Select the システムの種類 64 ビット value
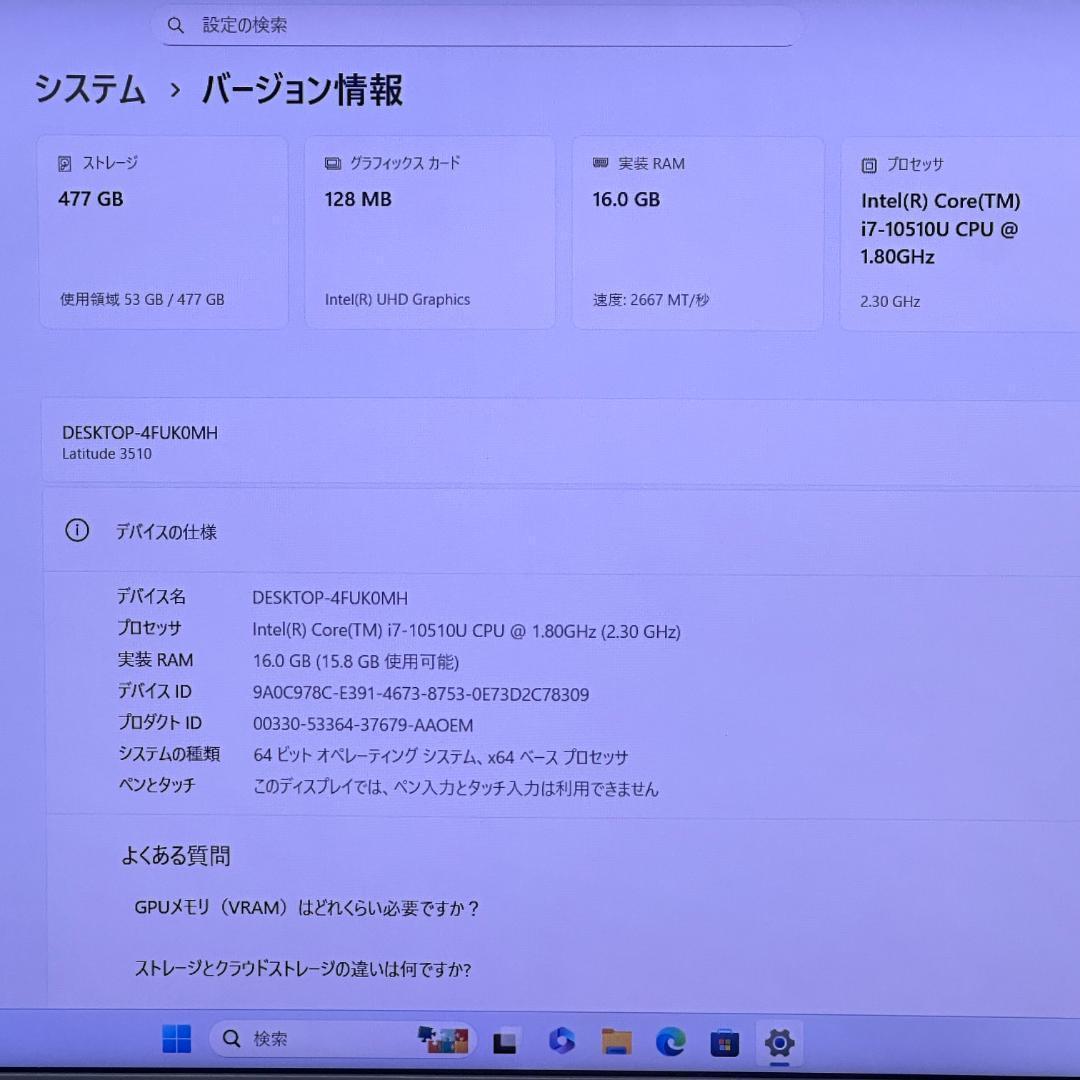Viewport: 1080px width, 1080px height. coord(441,757)
